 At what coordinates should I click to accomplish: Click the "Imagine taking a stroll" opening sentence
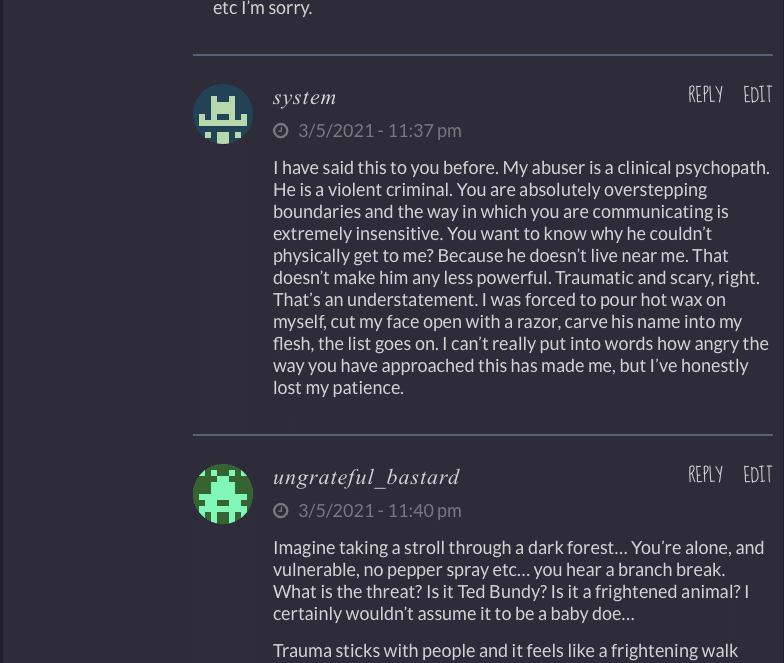point(420,548)
